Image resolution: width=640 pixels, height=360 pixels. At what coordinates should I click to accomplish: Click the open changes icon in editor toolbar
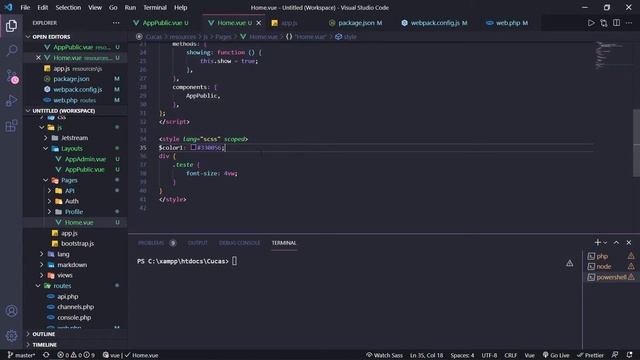(x=604, y=23)
